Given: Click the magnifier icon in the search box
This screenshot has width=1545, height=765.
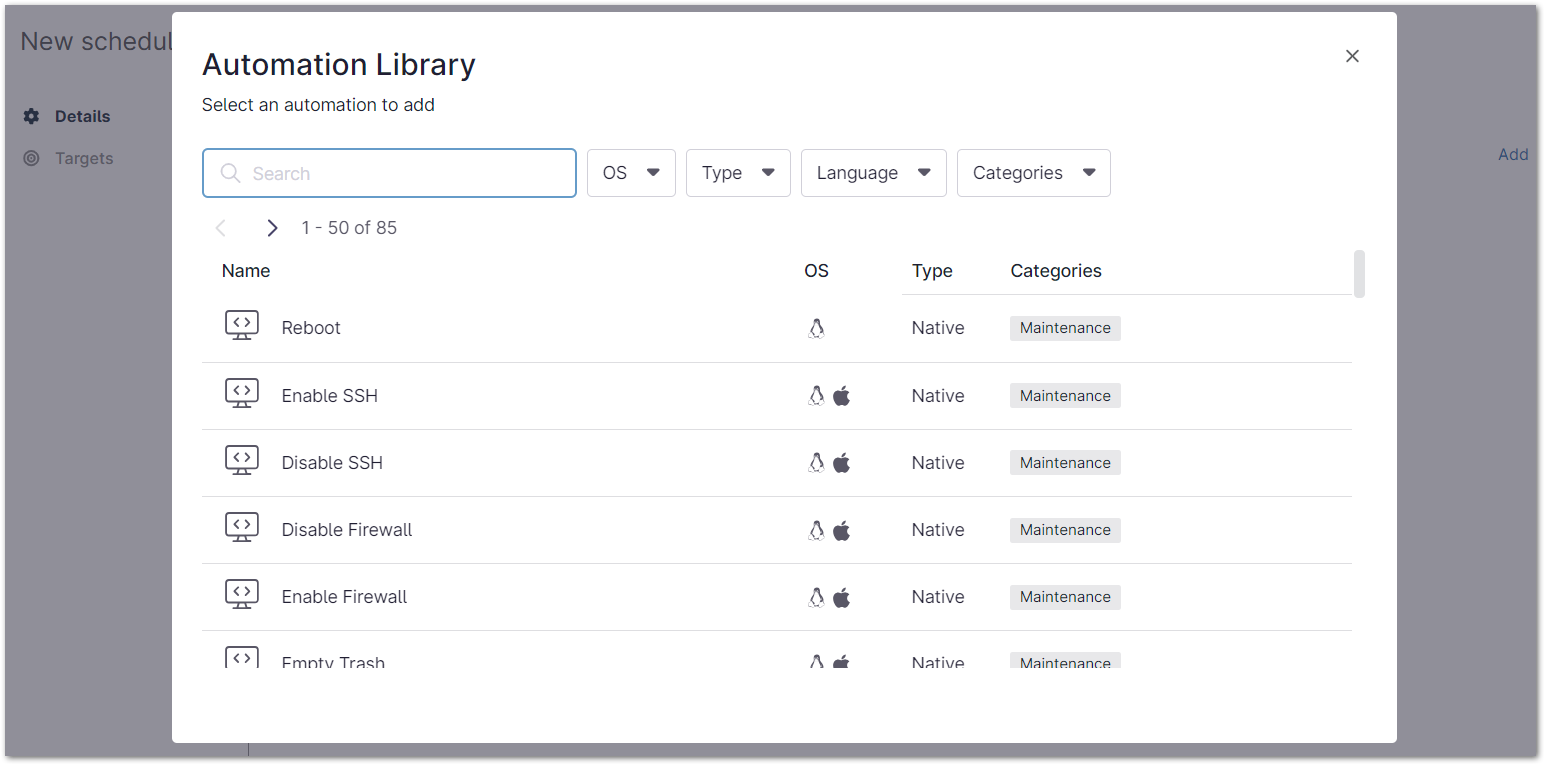Looking at the screenshot, I should coord(230,173).
